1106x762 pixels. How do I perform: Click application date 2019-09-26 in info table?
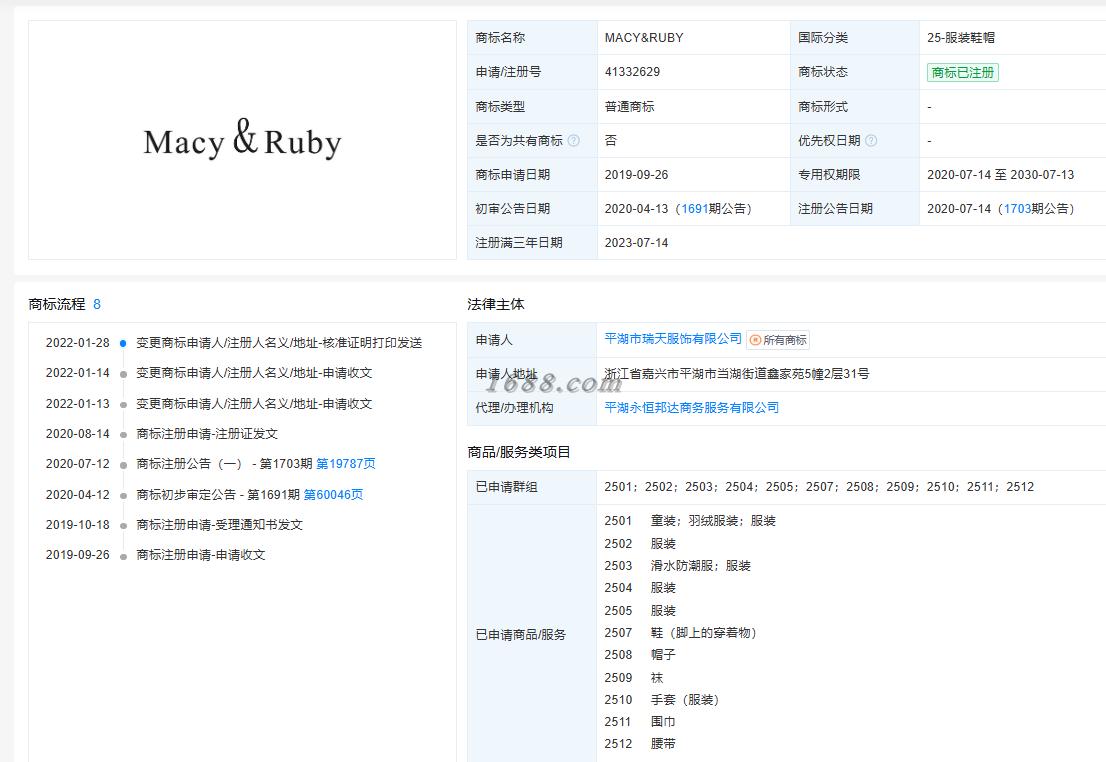636,175
